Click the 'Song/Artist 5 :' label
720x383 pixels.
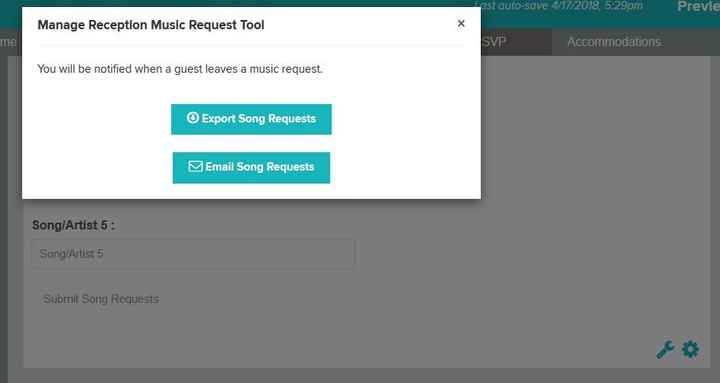point(73,225)
